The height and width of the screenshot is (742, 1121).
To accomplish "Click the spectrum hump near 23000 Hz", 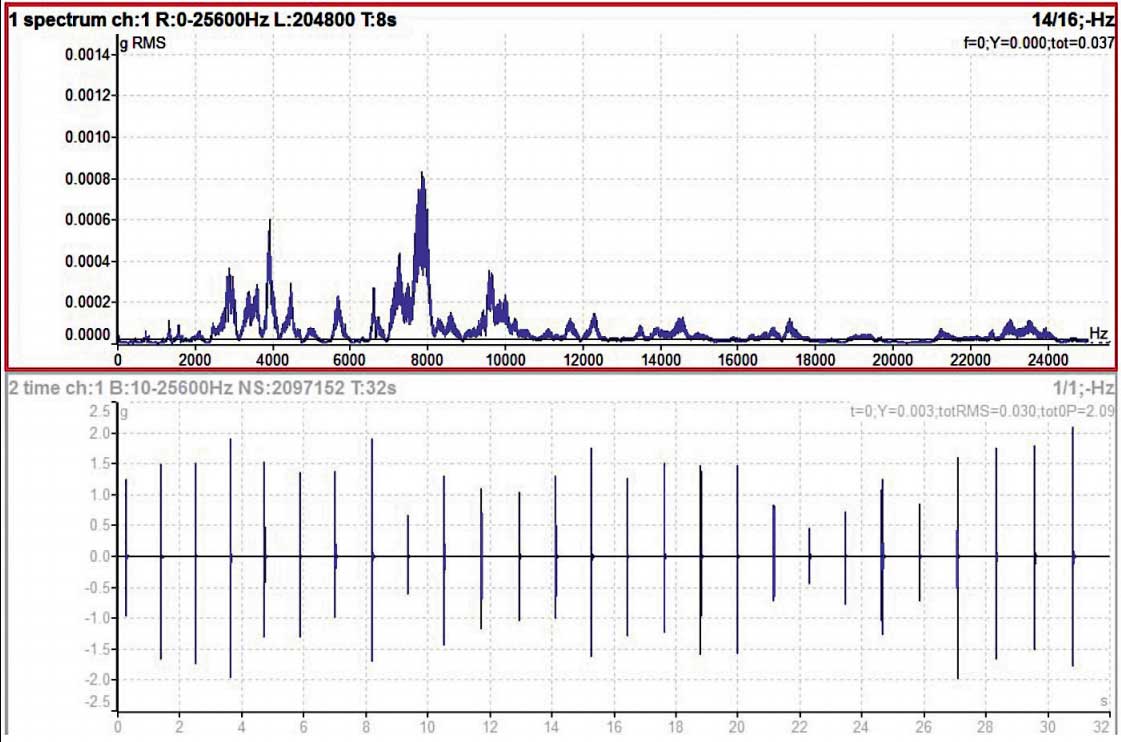I will click(x=1010, y=326).
